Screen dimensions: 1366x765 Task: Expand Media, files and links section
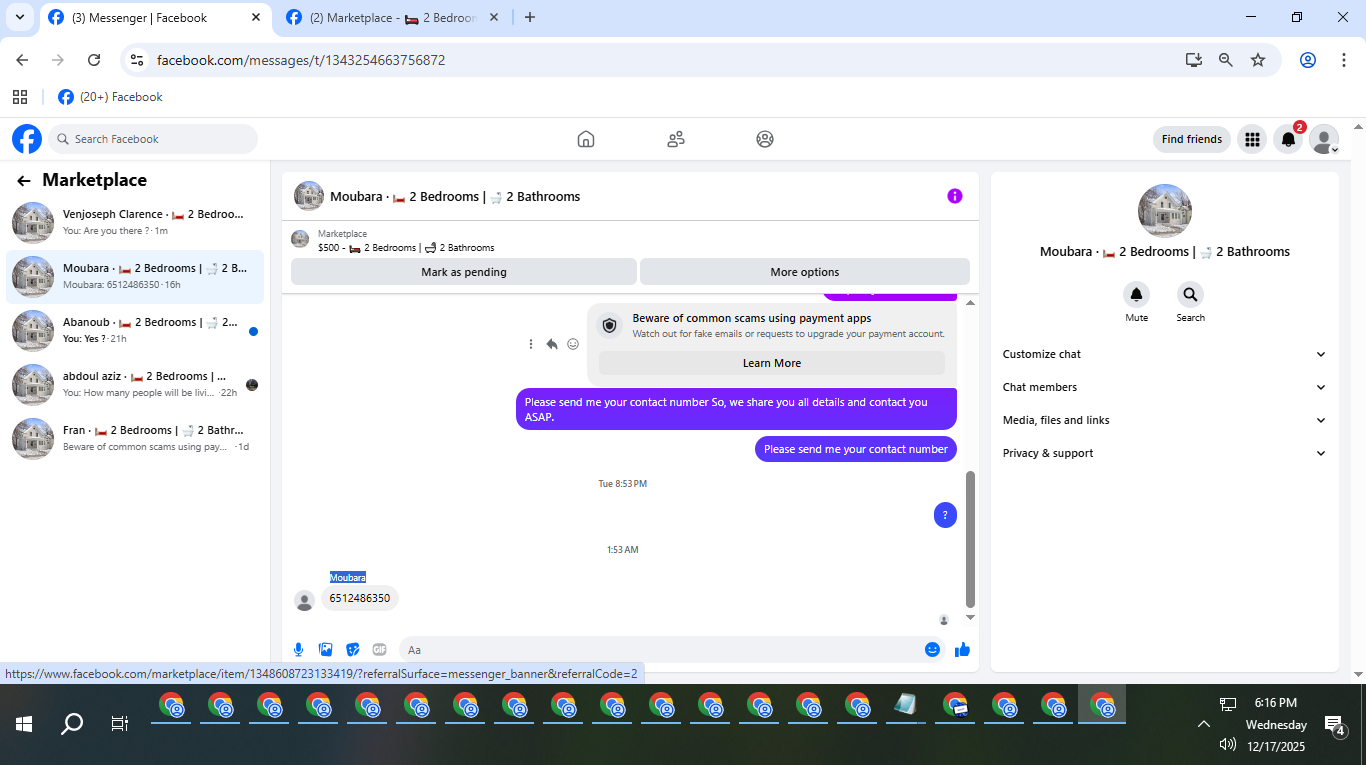(1164, 420)
